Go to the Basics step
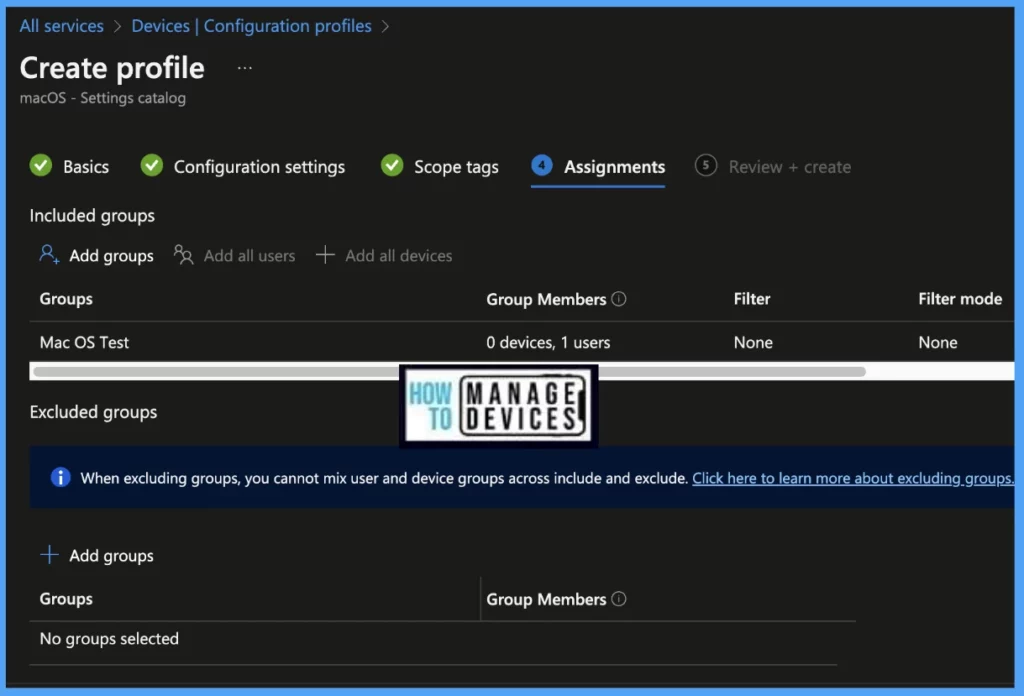Viewport: 1024px width, 696px height. coord(86,167)
